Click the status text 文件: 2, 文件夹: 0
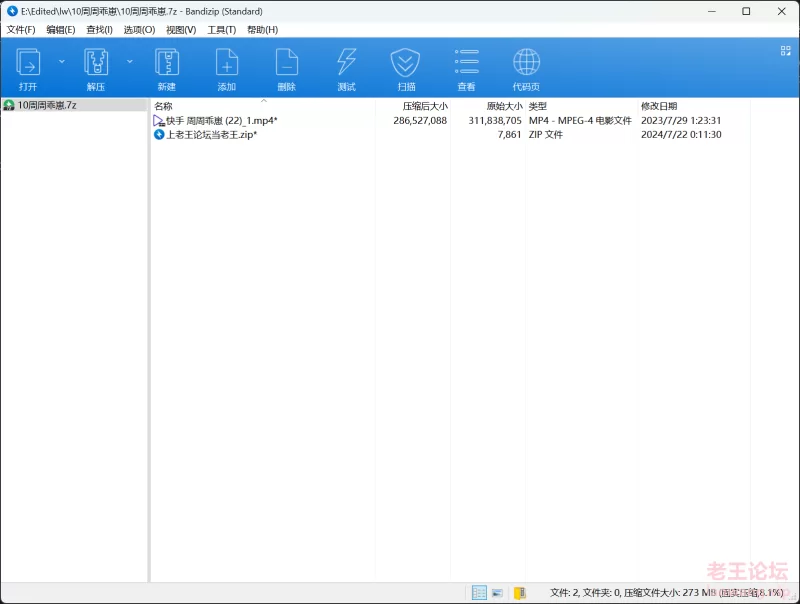The height and width of the screenshot is (604, 800). click(584, 593)
